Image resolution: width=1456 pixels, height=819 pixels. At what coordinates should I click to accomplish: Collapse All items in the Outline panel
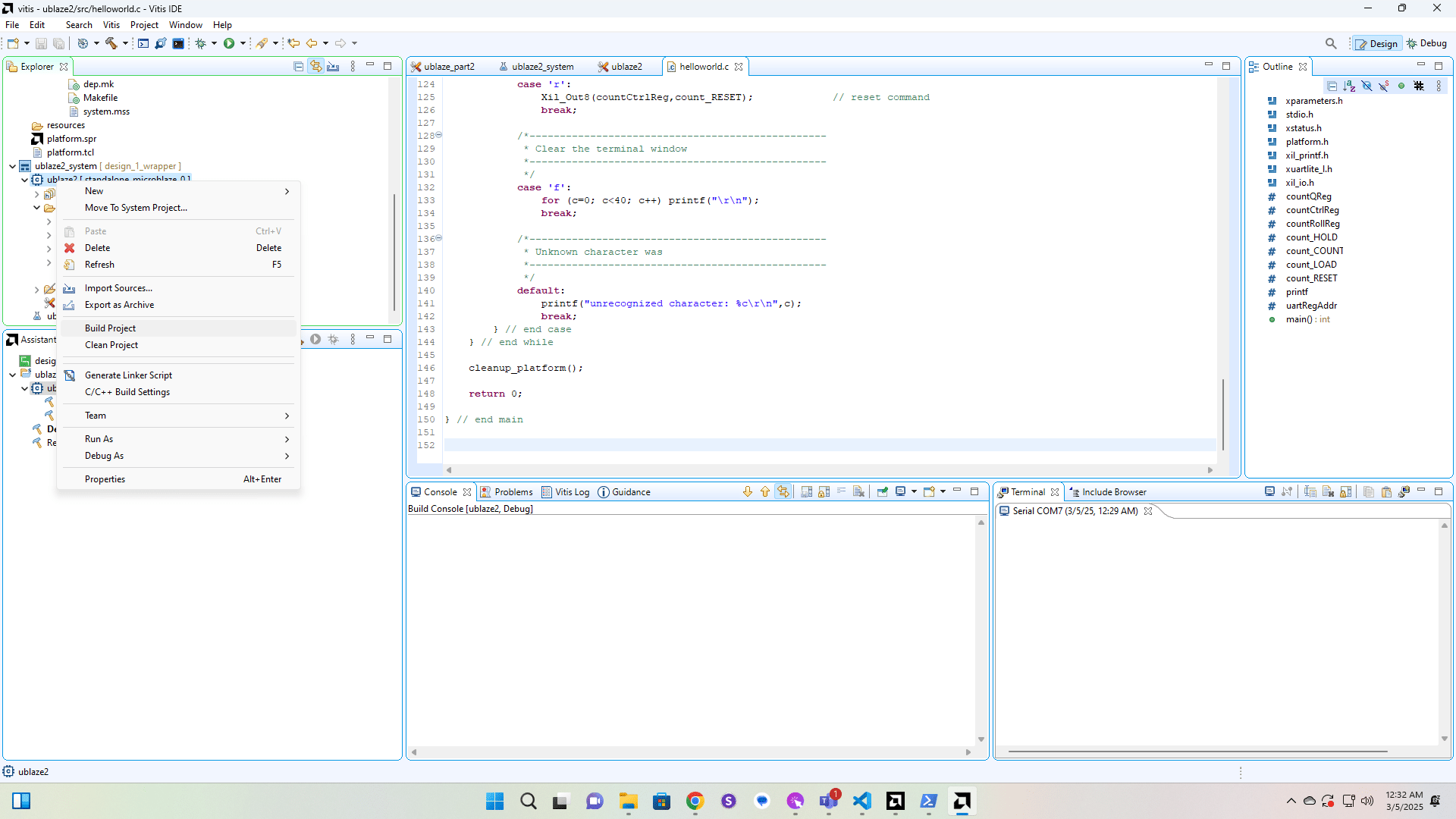click(1332, 86)
